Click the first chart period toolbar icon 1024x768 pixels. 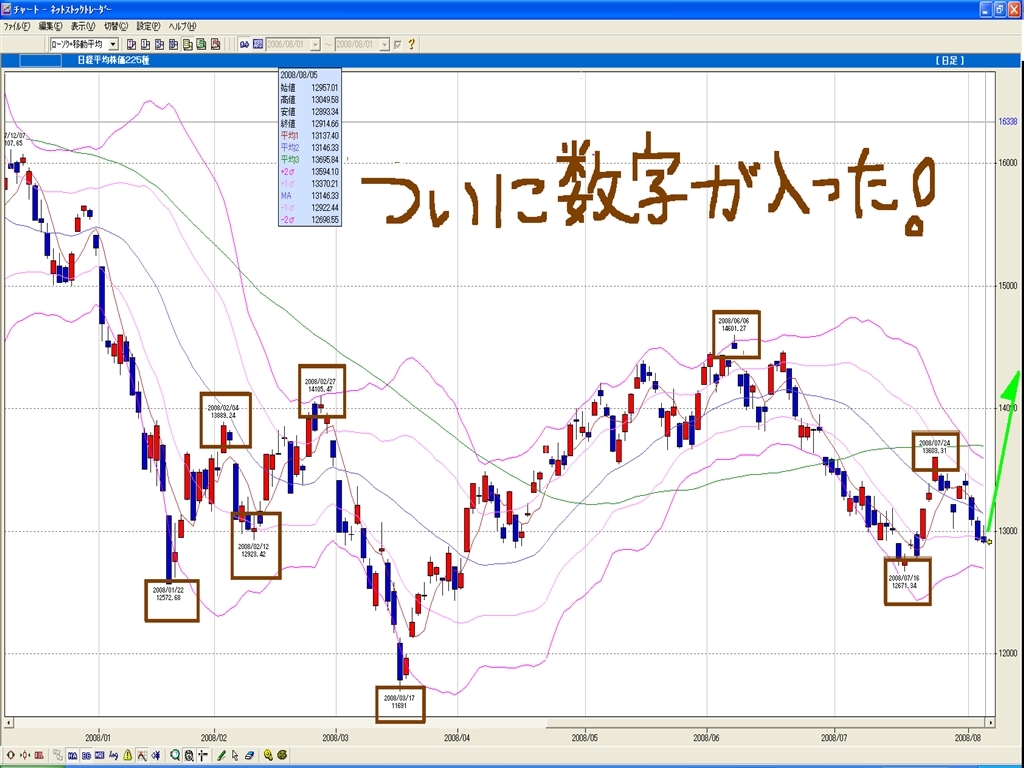(131, 44)
